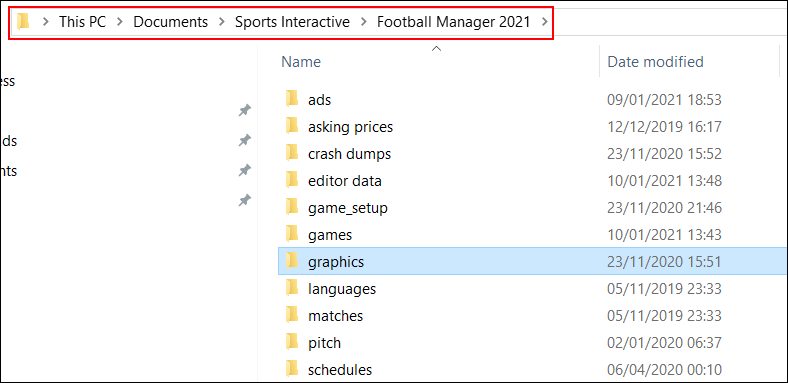Viewport: 788px width, 383px height.
Task: Select the game_setup folder name
Action: coord(348,208)
